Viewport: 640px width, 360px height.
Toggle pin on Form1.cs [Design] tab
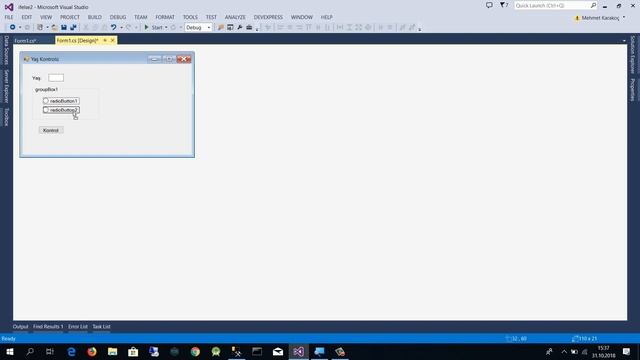click(105, 40)
